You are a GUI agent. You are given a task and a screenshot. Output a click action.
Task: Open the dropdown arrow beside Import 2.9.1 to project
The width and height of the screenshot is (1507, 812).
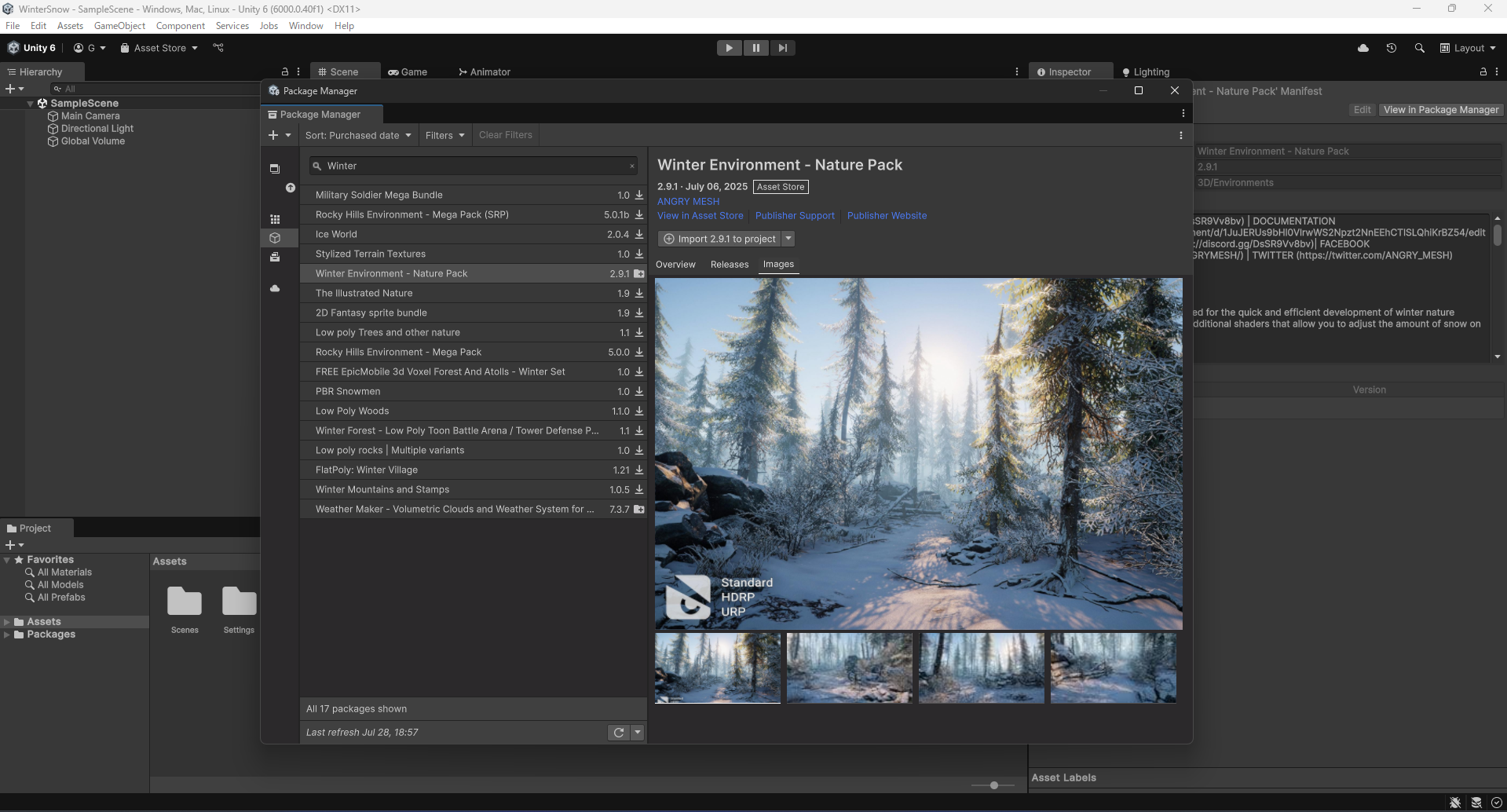click(789, 239)
